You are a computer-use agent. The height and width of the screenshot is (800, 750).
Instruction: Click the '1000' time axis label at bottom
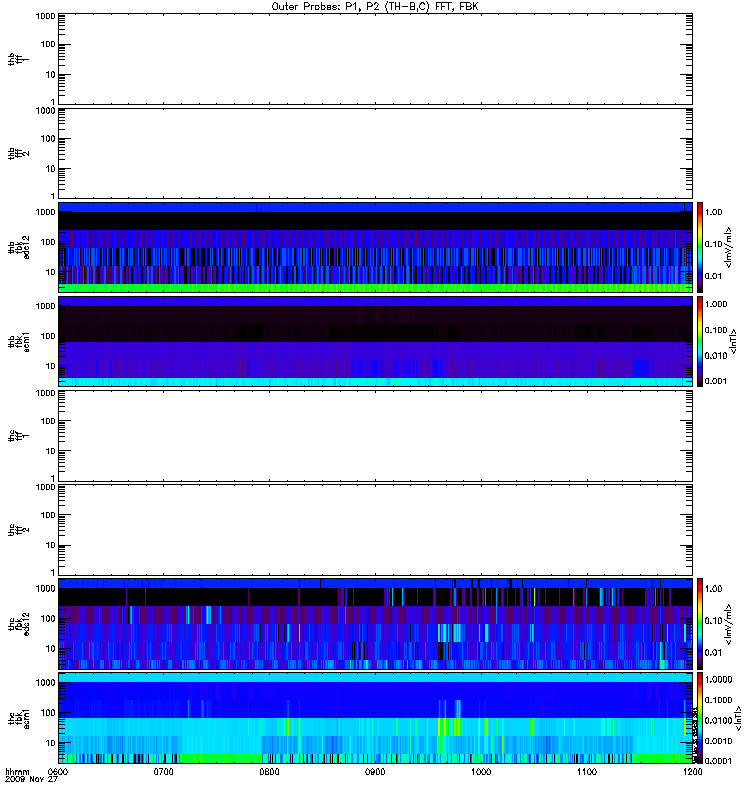pyautogui.click(x=481, y=772)
